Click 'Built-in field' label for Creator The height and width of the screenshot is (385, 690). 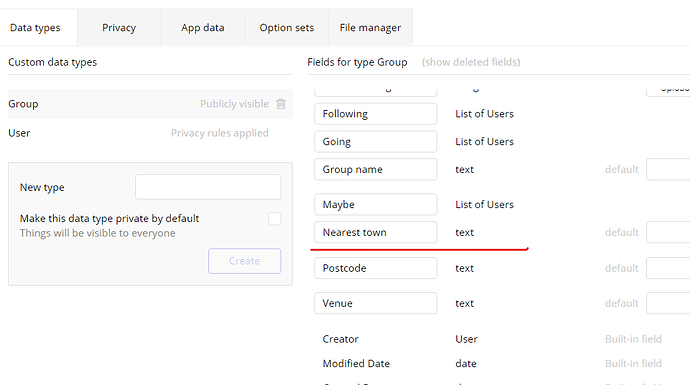(633, 339)
